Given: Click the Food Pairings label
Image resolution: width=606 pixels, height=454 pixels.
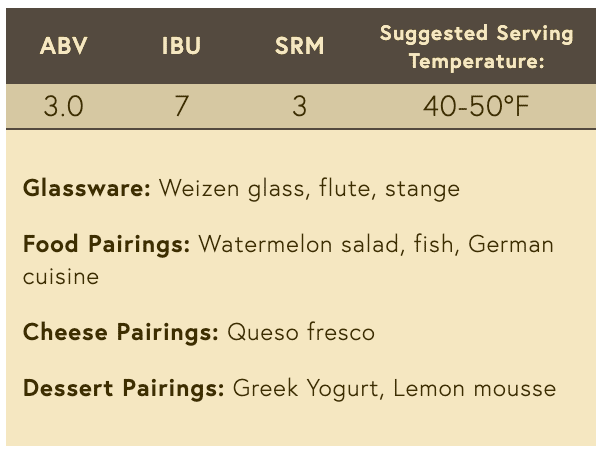Looking at the screenshot, I should coord(106,245).
